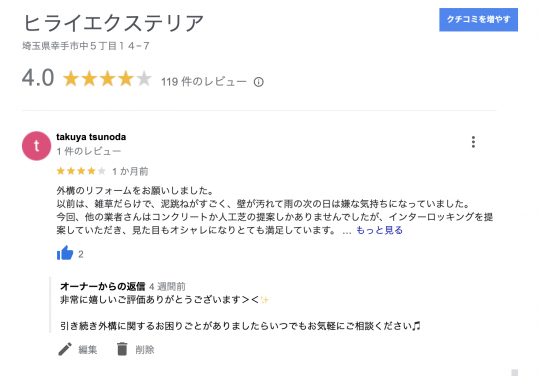Screen dimensions: 540x376
Task: Click the like count number 2
Action: [x=81, y=254]
